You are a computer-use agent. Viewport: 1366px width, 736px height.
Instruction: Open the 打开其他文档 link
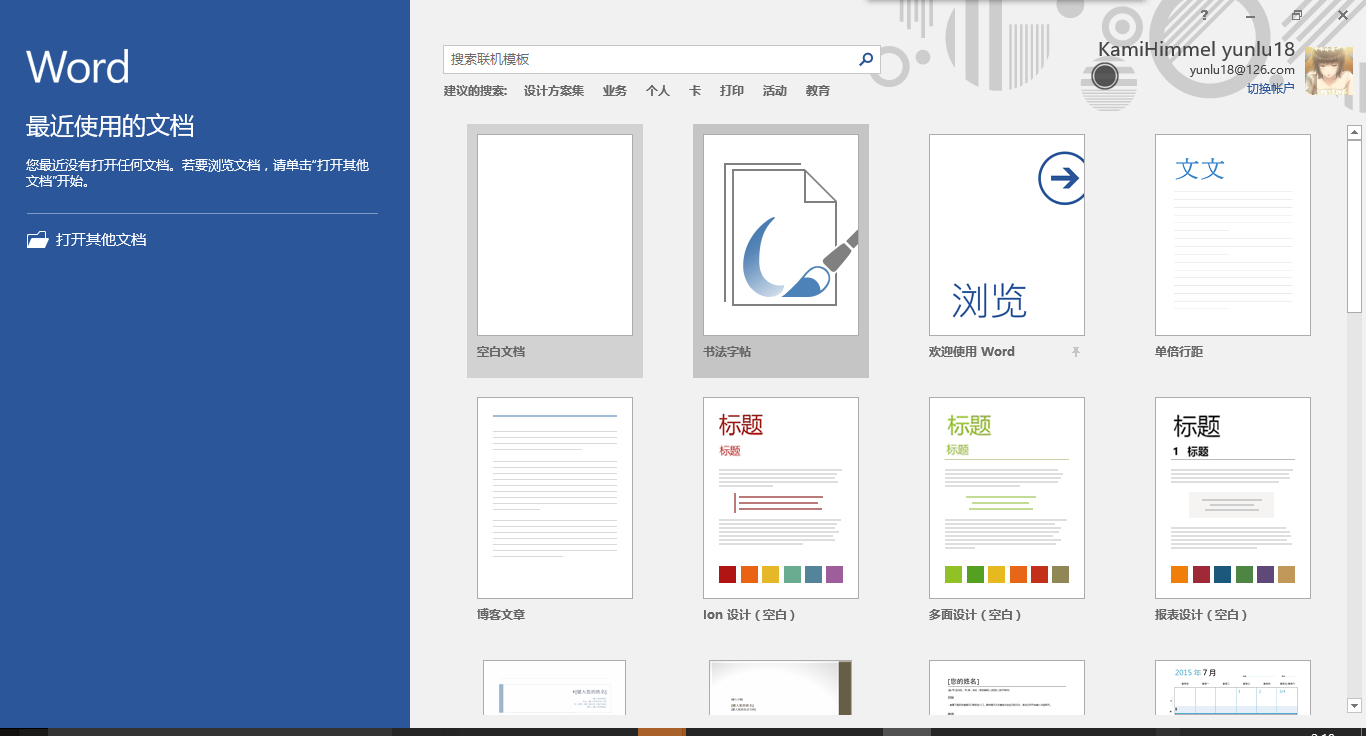tap(101, 240)
